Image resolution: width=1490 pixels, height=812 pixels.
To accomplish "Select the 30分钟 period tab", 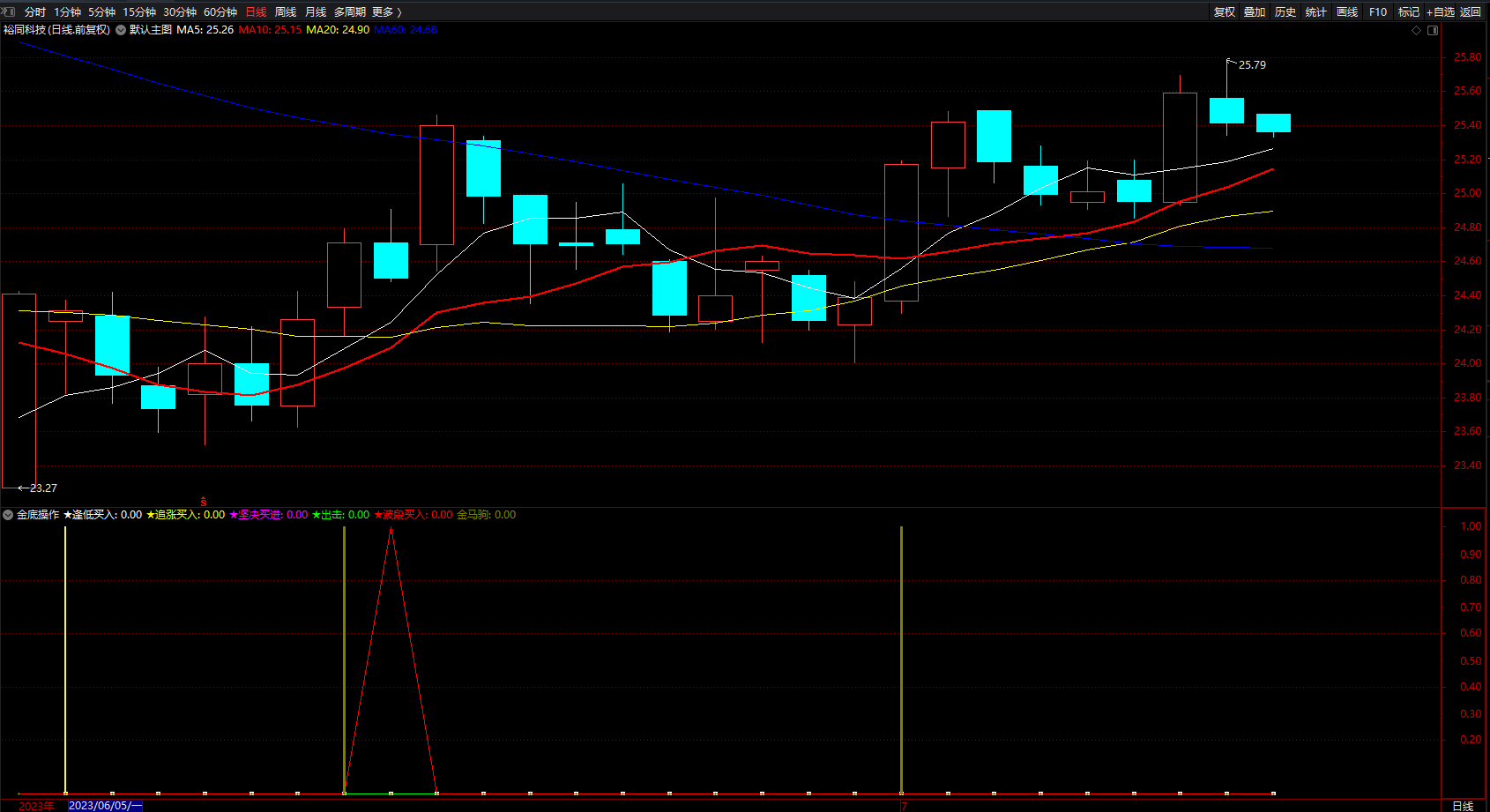I will click(180, 12).
